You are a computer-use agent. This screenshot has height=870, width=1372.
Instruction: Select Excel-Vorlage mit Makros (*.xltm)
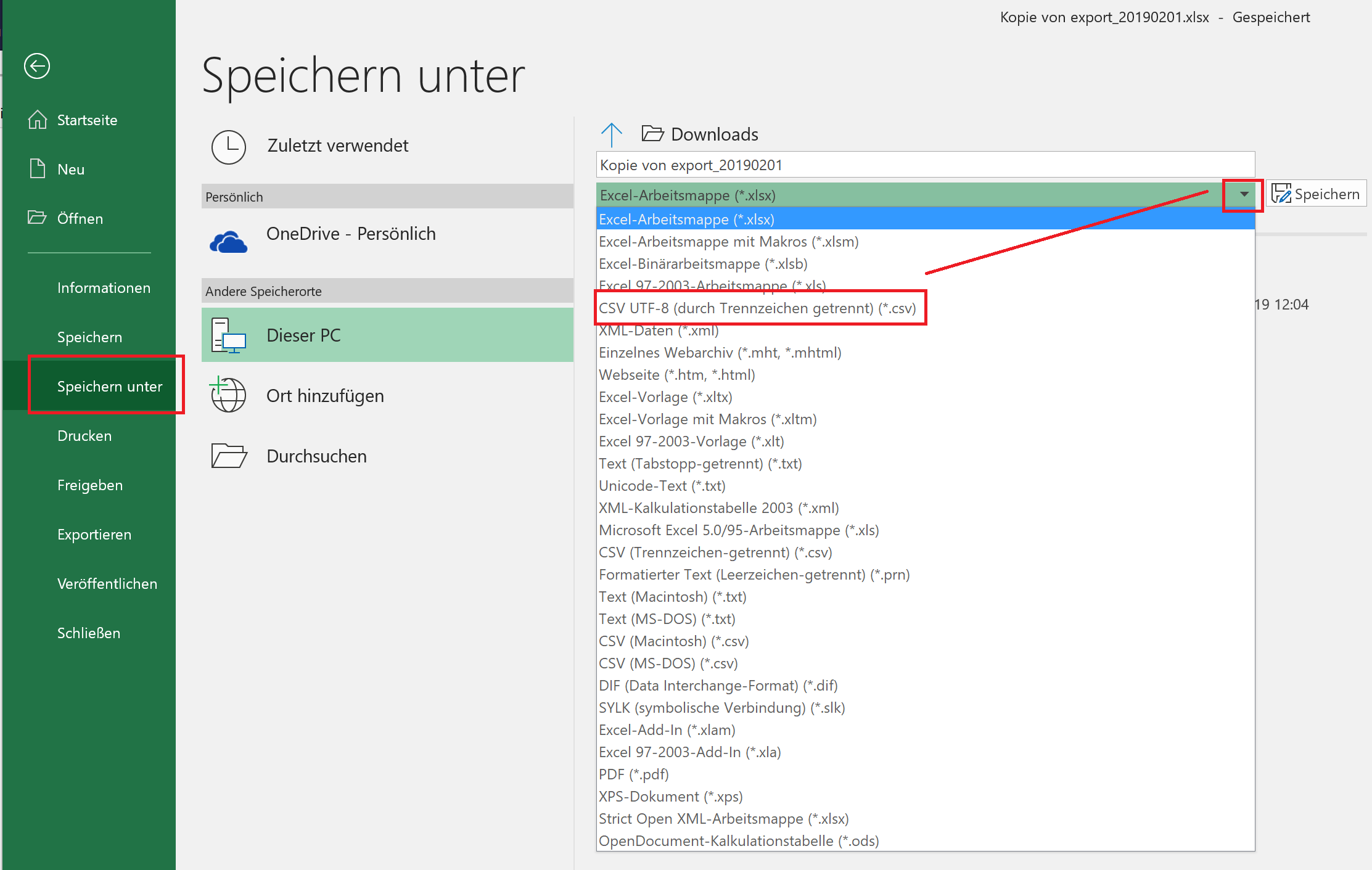(925, 419)
